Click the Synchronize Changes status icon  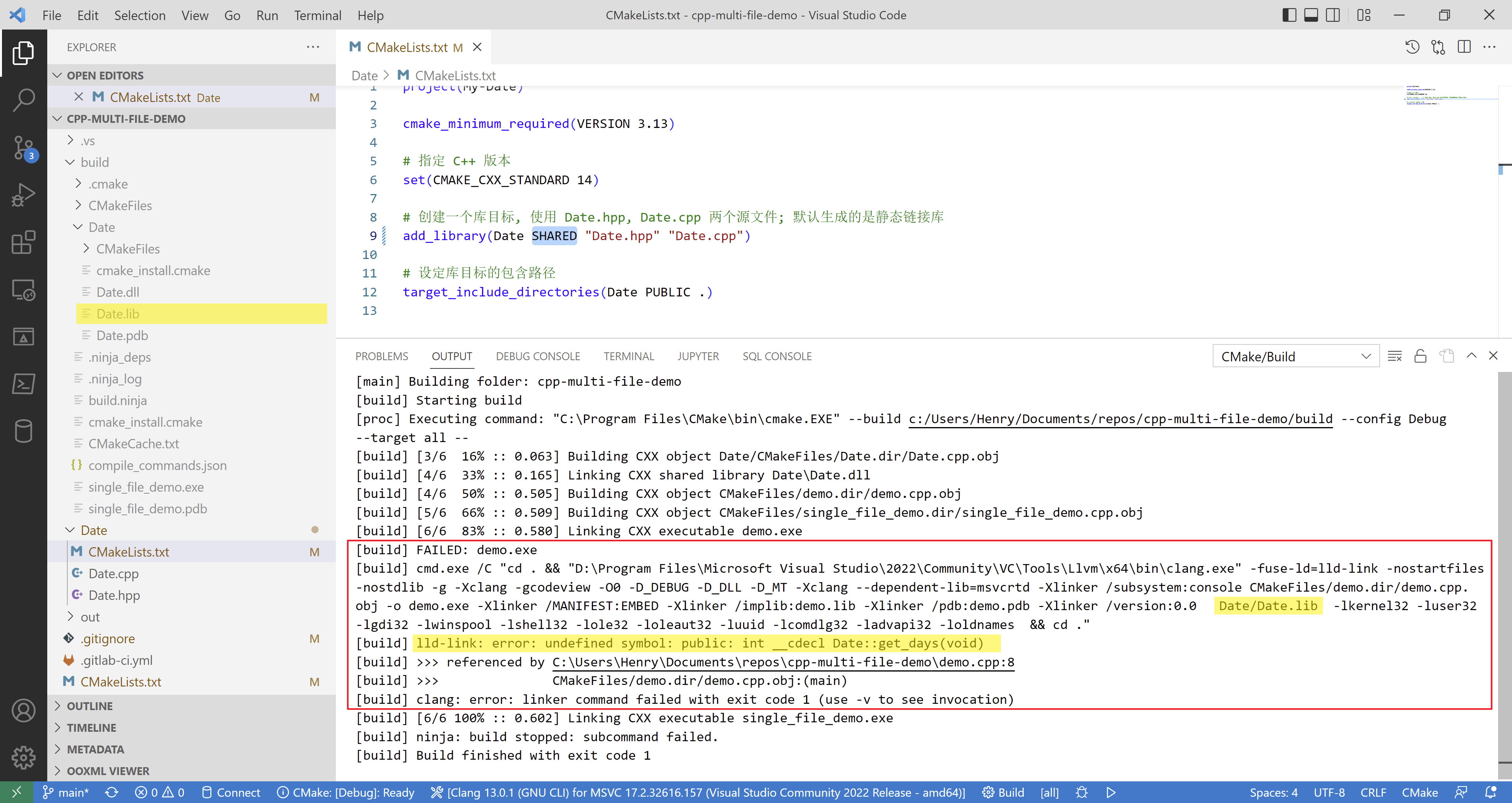point(111,792)
